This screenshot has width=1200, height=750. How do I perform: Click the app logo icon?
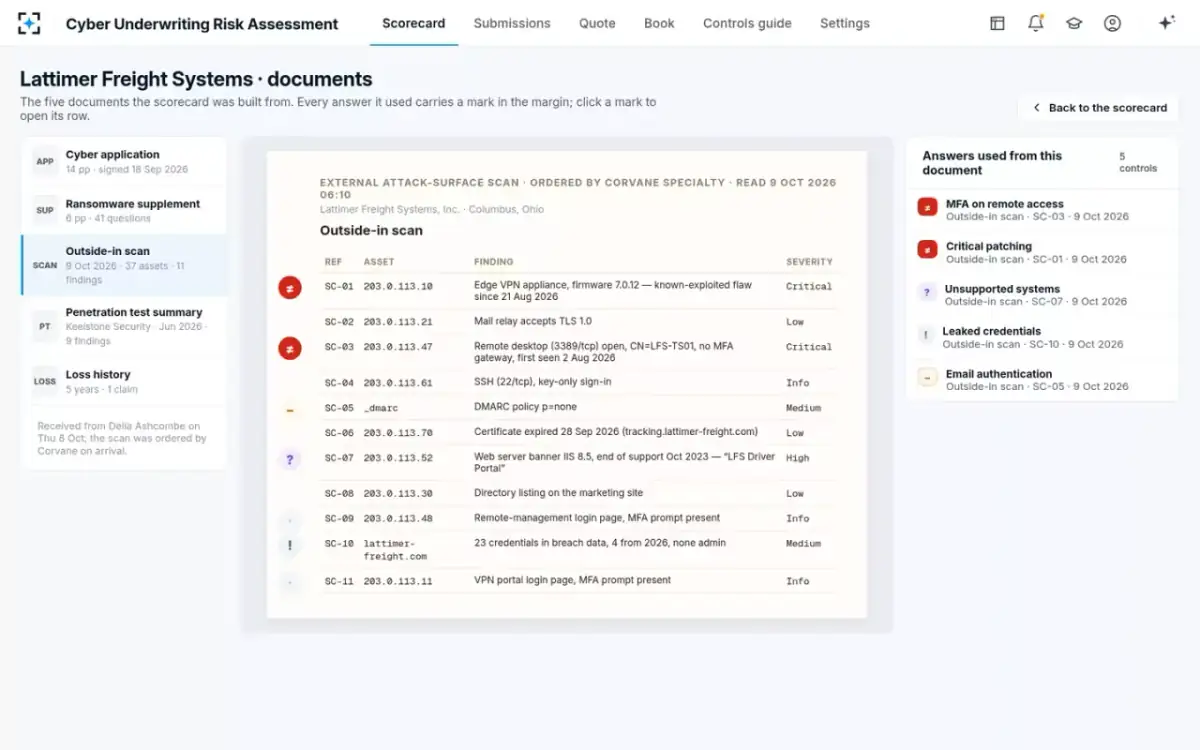click(x=30, y=23)
